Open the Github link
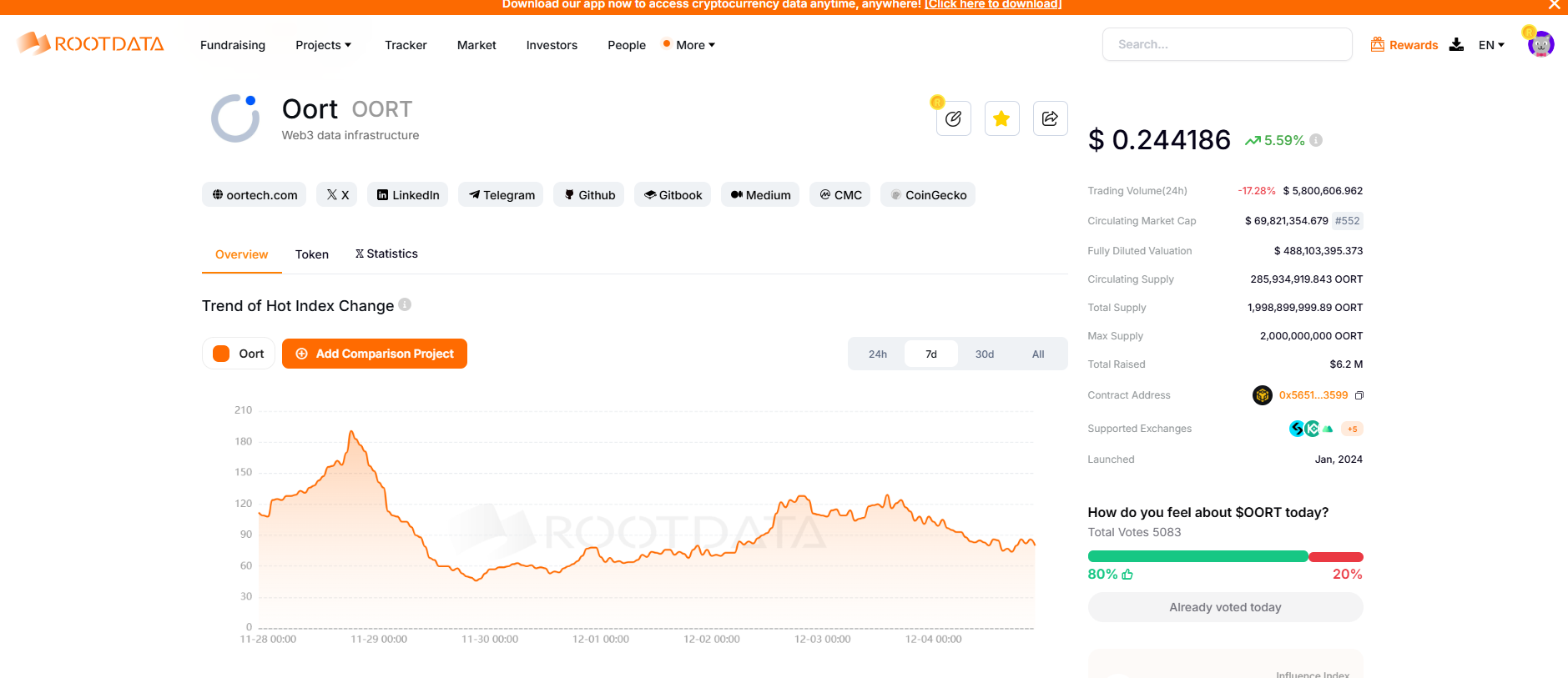Image resolution: width=1568 pixels, height=678 pixels. coord(588,194)
